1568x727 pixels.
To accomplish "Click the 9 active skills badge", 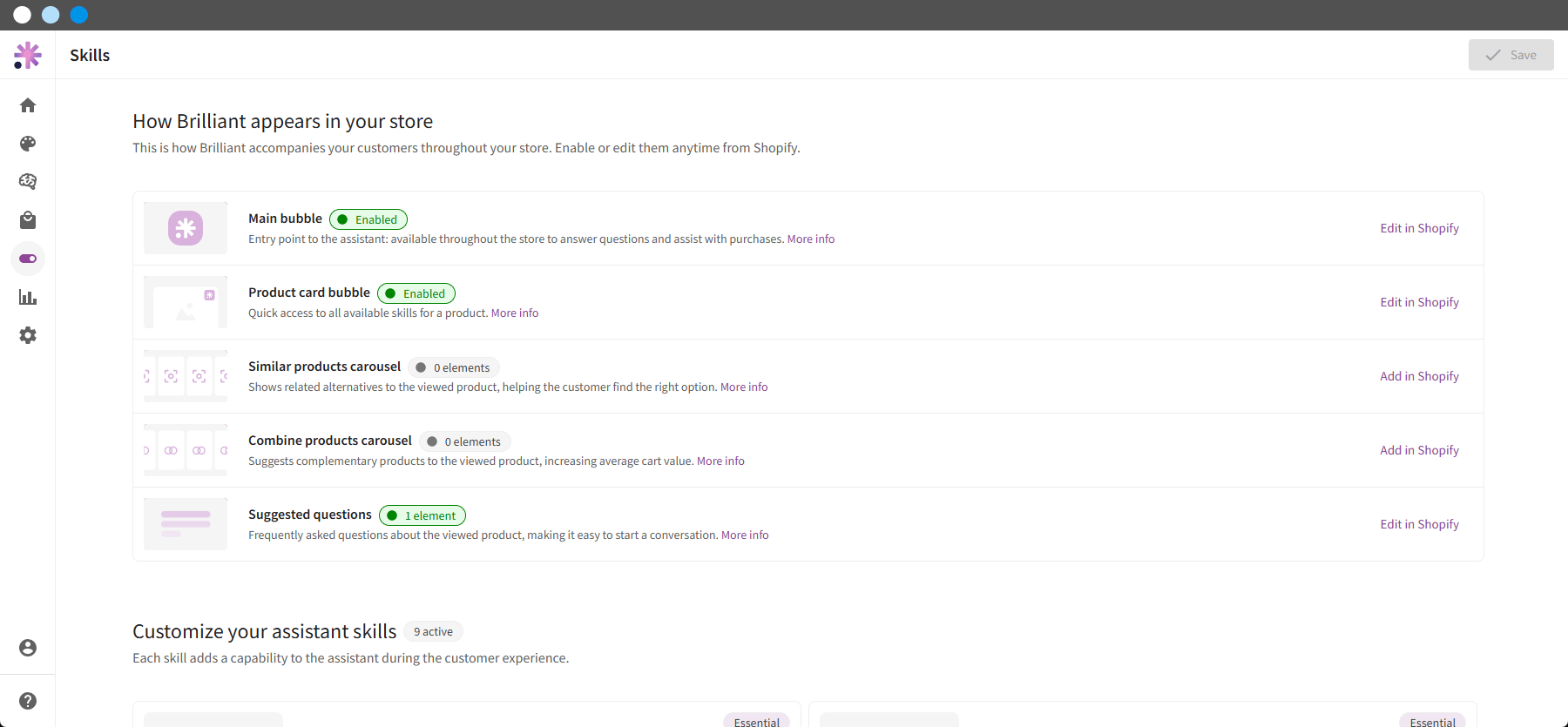I will coord(433,631).
